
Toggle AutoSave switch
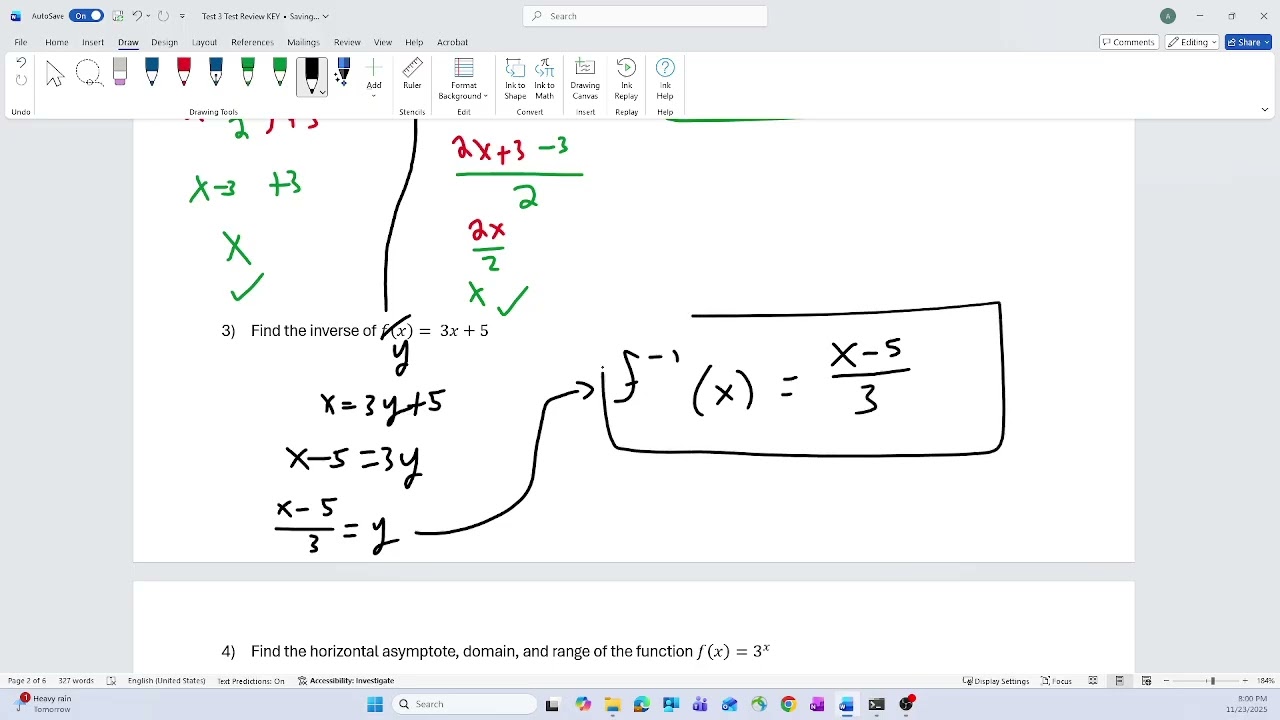click(86, 16)
